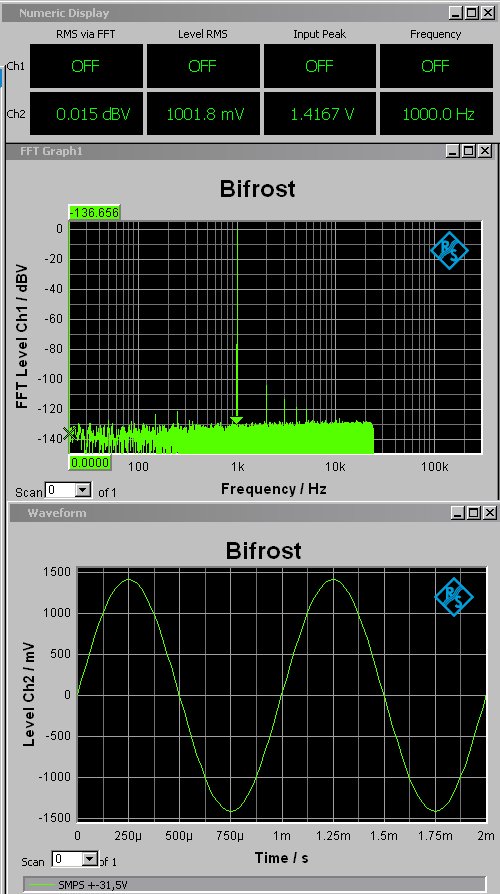Close the FFT Graph1 window
Screen dimensions: 500x894
485,151
